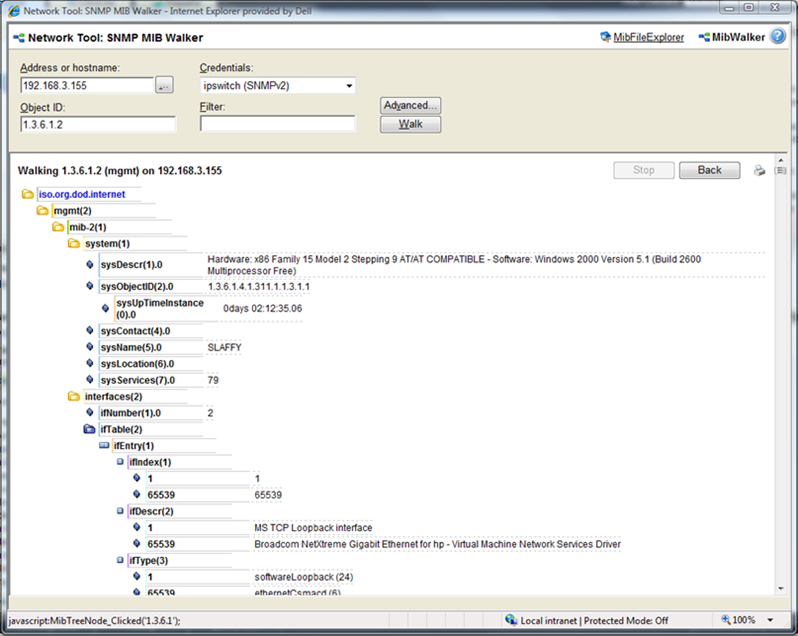Click the Back button
798x636 pixels.
[x=709, y=170]
